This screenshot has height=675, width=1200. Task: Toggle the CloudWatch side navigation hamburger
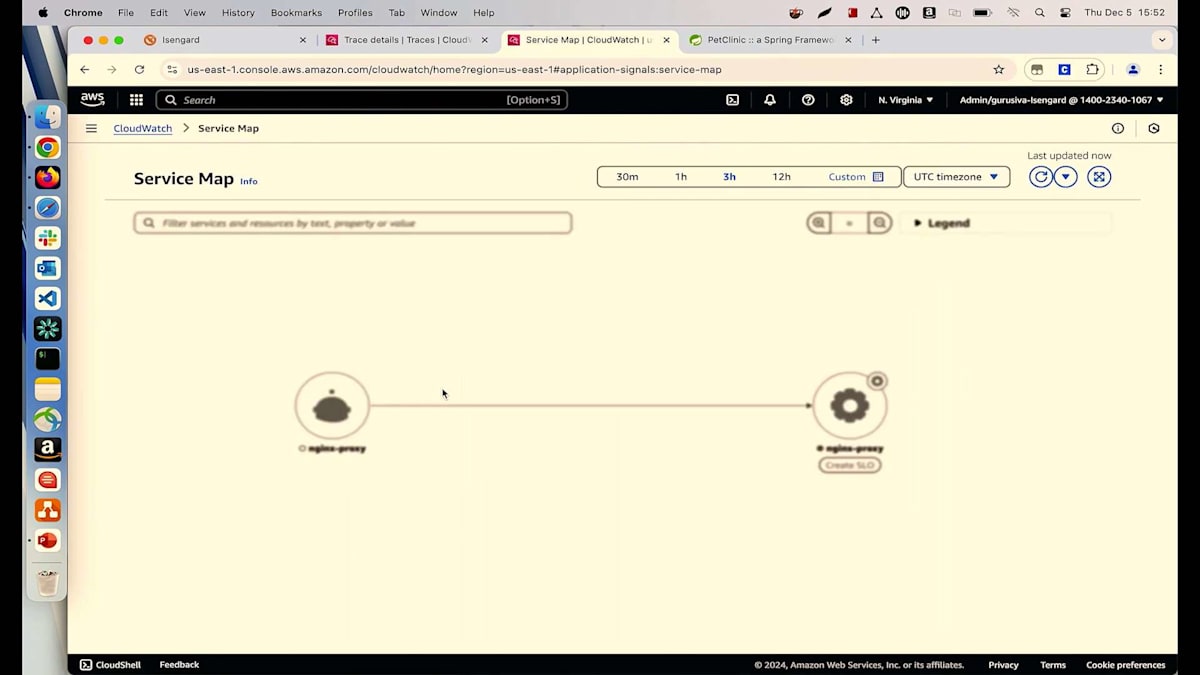coord(91,128)
